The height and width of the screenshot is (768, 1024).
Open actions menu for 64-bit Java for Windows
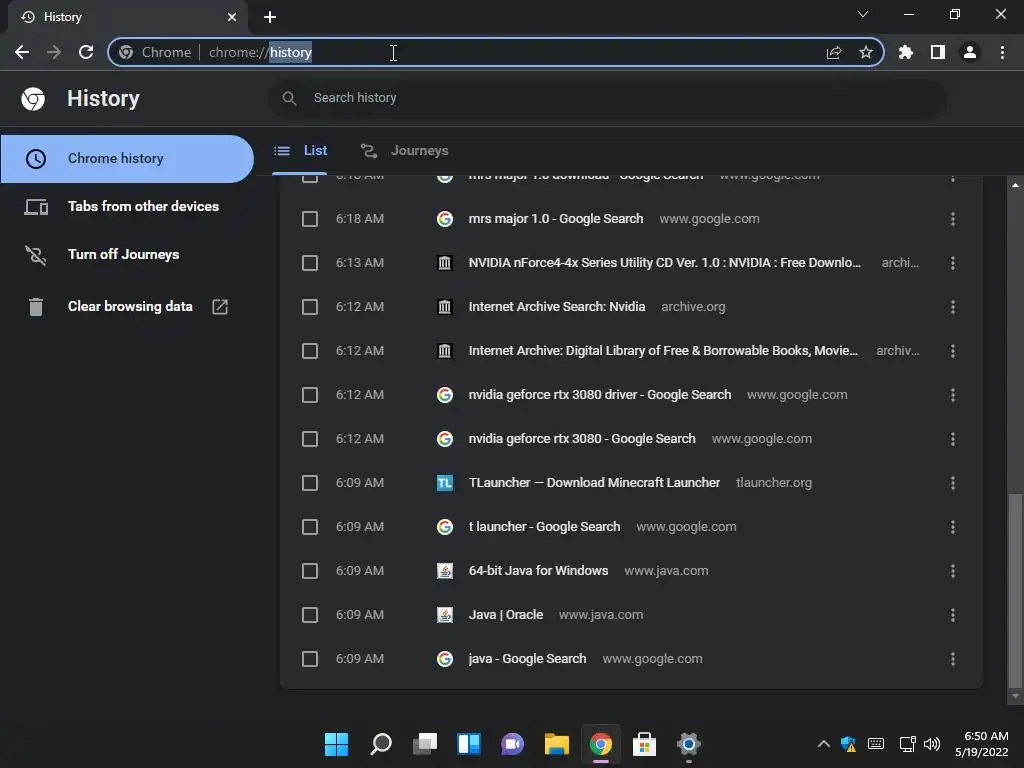[x=952, y=571]
